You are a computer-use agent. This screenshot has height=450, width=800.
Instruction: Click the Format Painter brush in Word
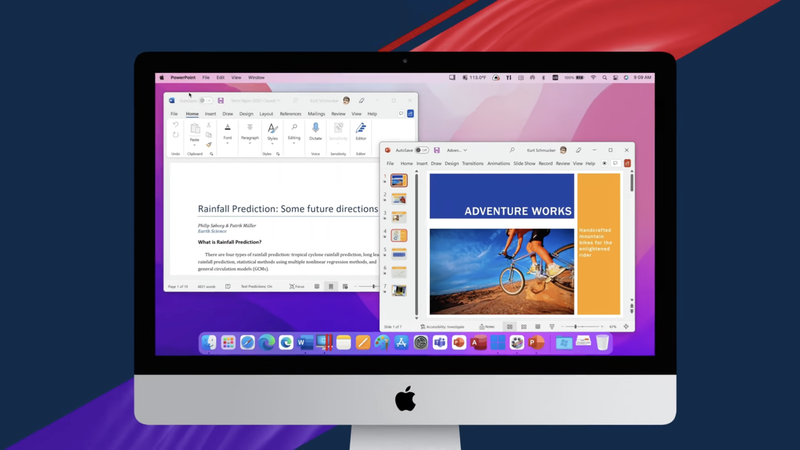pyautogui.click(x=209, y=144)
